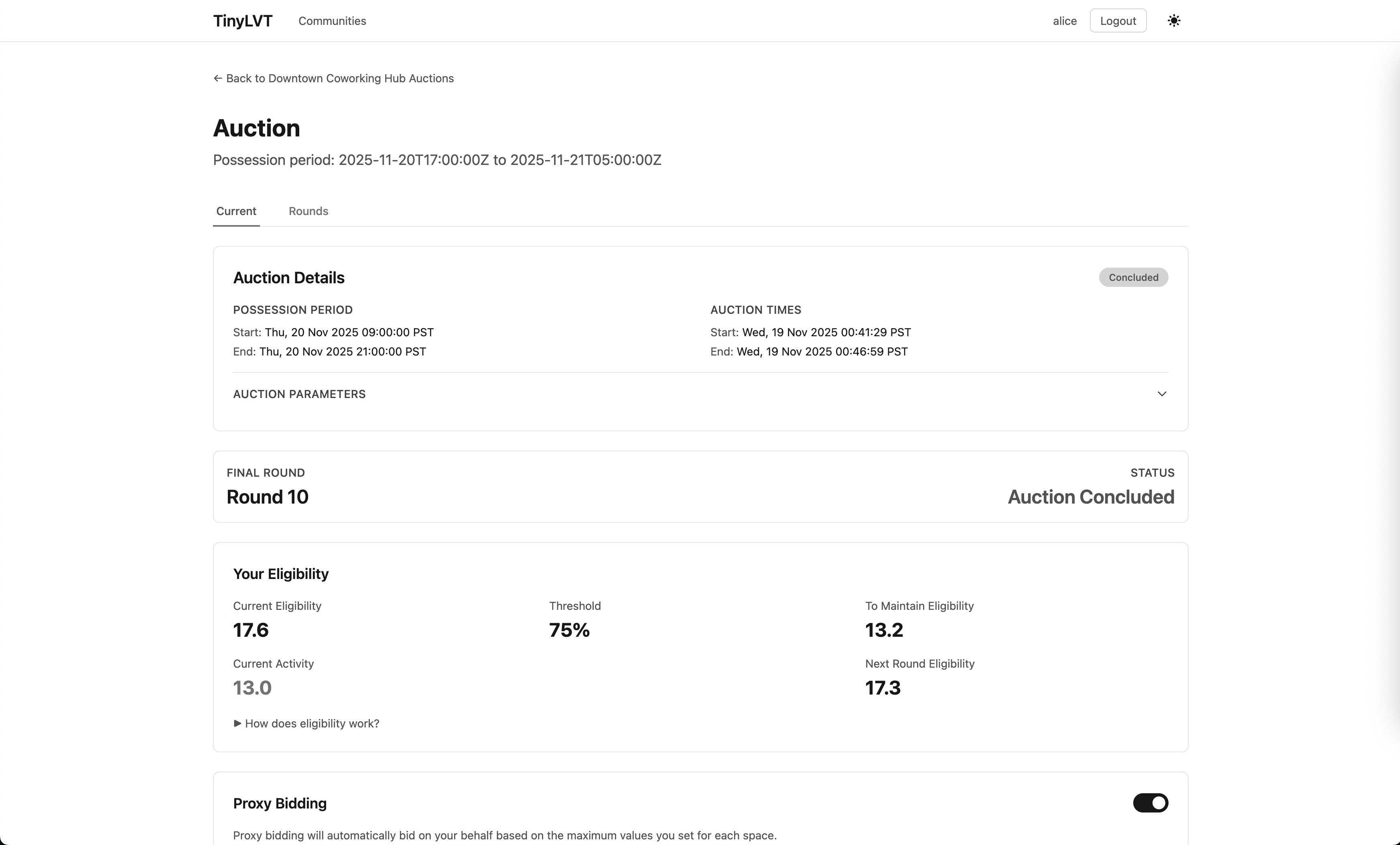Viewport: 1400px width, 845px height.
Task: Click the alice username
Action: coord(1064,21)
